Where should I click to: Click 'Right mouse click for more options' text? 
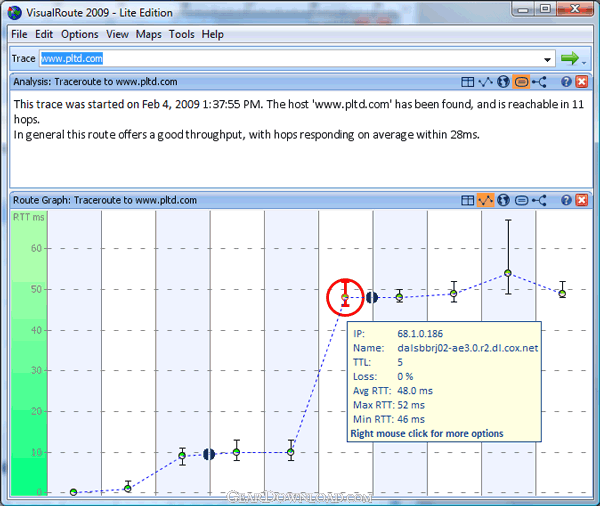[x=427, y=434]
